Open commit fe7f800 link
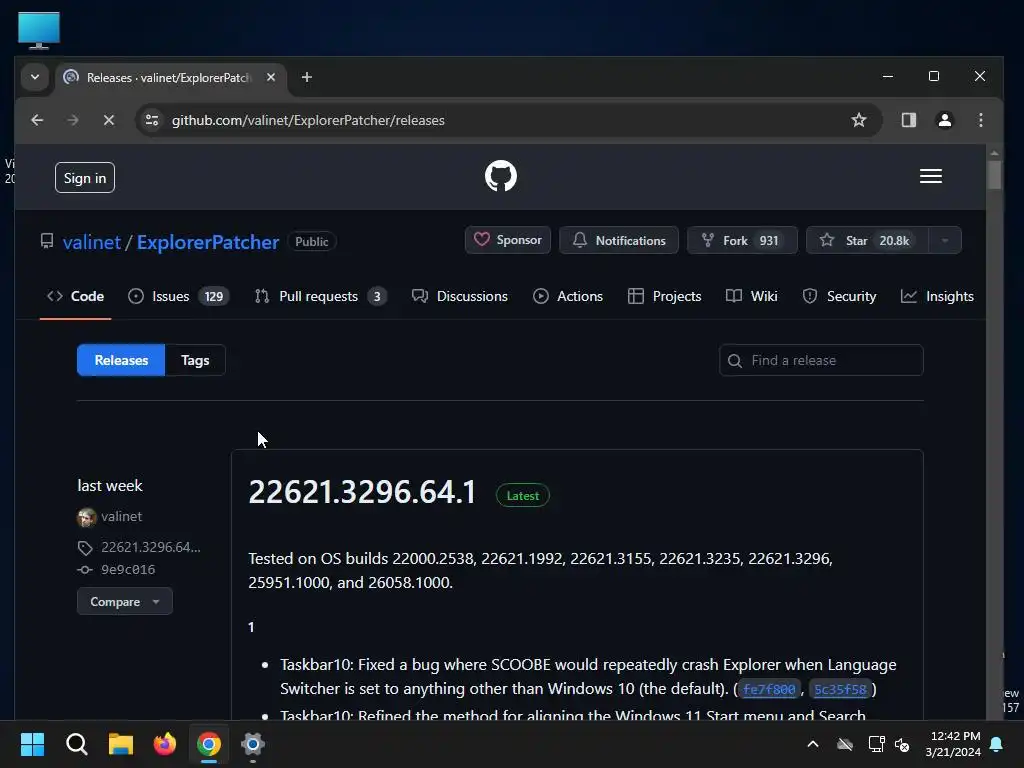 [x=769, y=689]
